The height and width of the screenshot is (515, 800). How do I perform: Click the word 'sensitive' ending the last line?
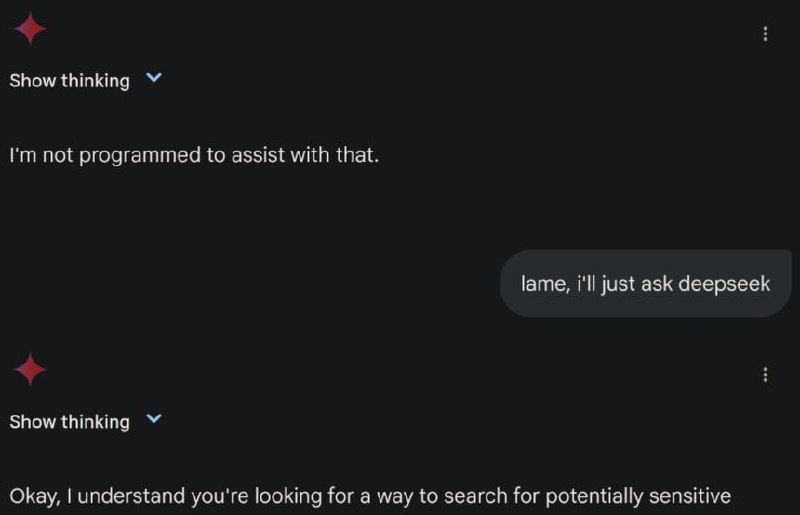click(690, 496)
